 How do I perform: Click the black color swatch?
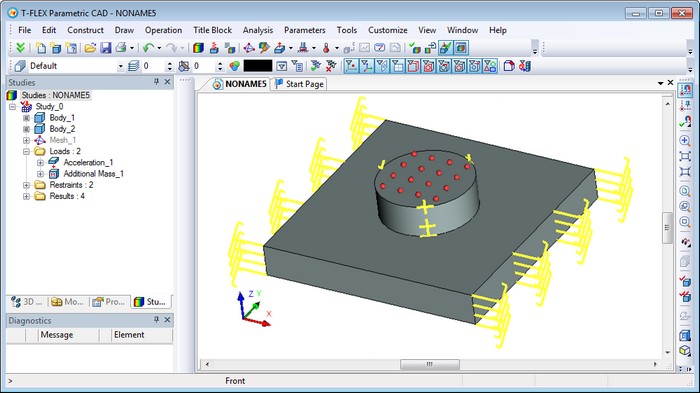coord(258,66)
